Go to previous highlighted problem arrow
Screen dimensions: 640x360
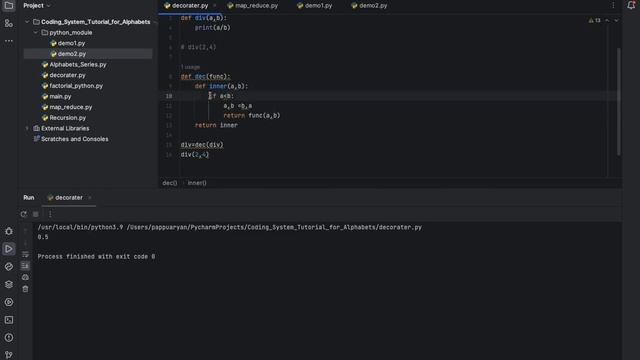click(x=607, y=20)
